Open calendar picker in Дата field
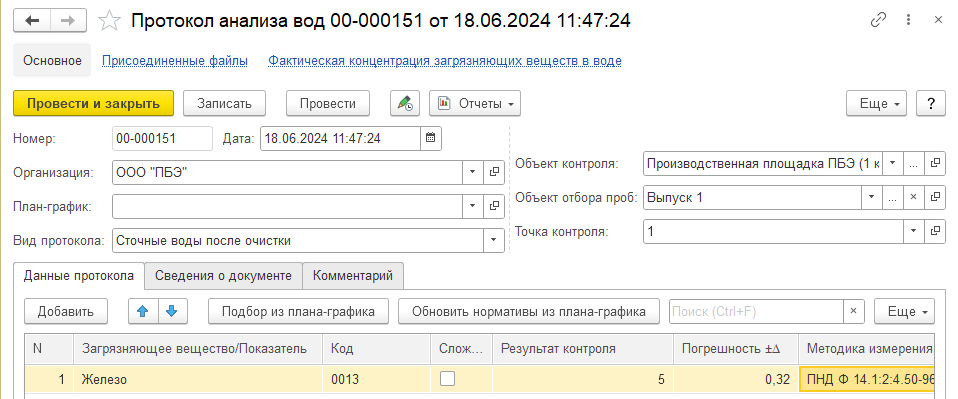The image size is (958, 399). click(x=430, y=138)
